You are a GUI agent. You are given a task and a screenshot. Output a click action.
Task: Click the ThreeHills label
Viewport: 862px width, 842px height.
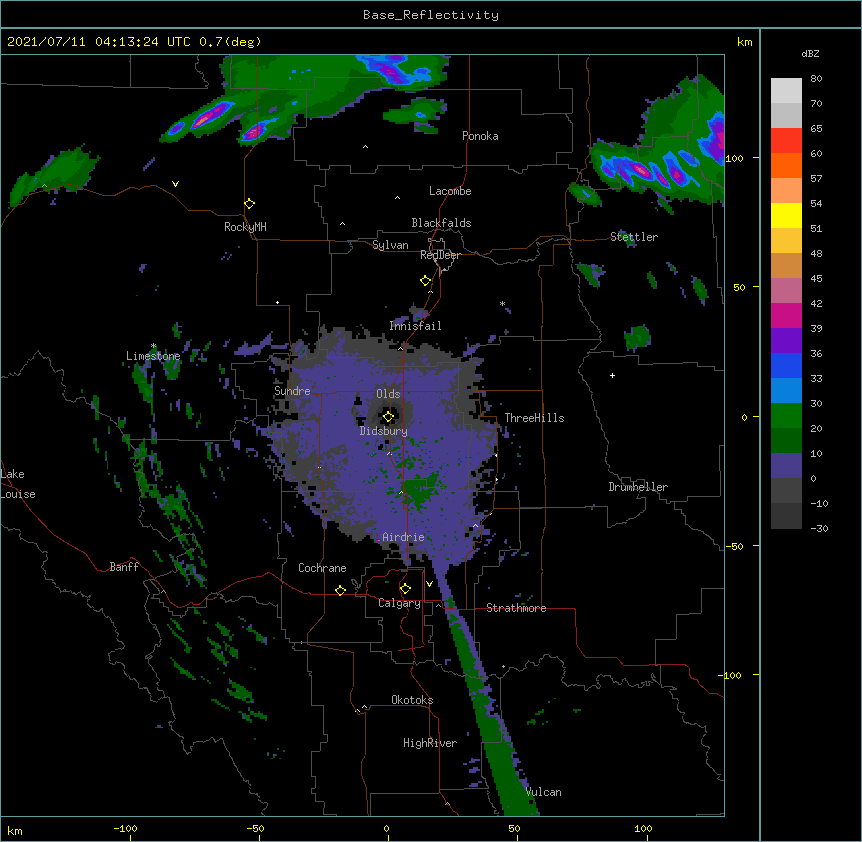point(534,418)
